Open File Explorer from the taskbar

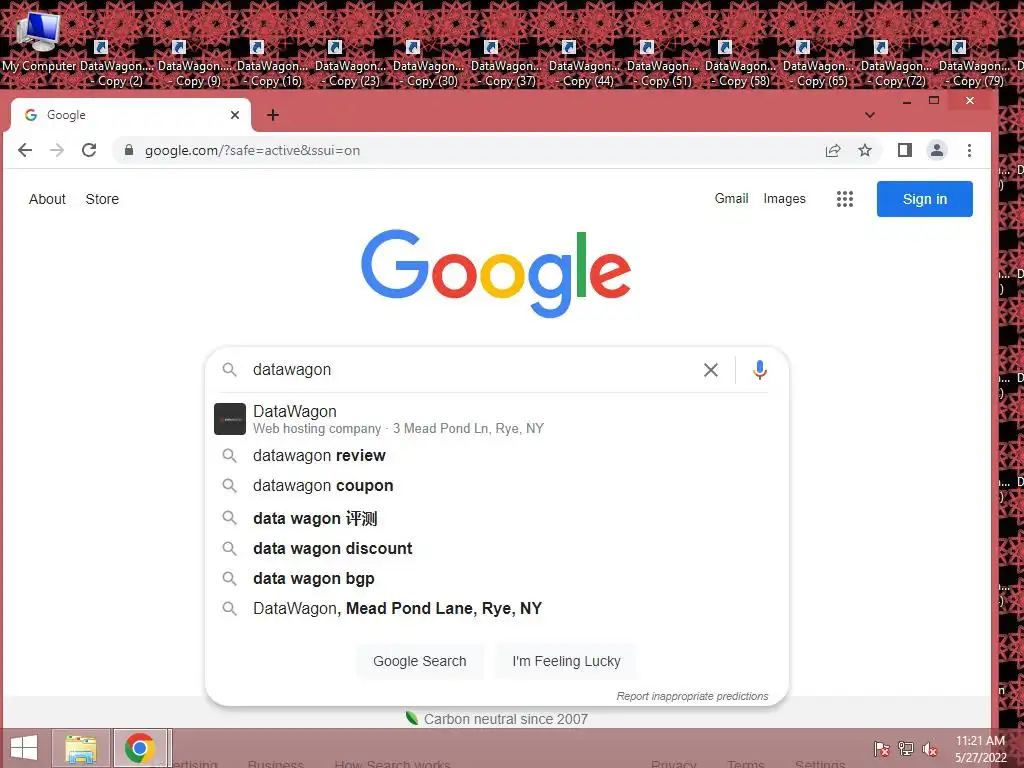(81, 748)
